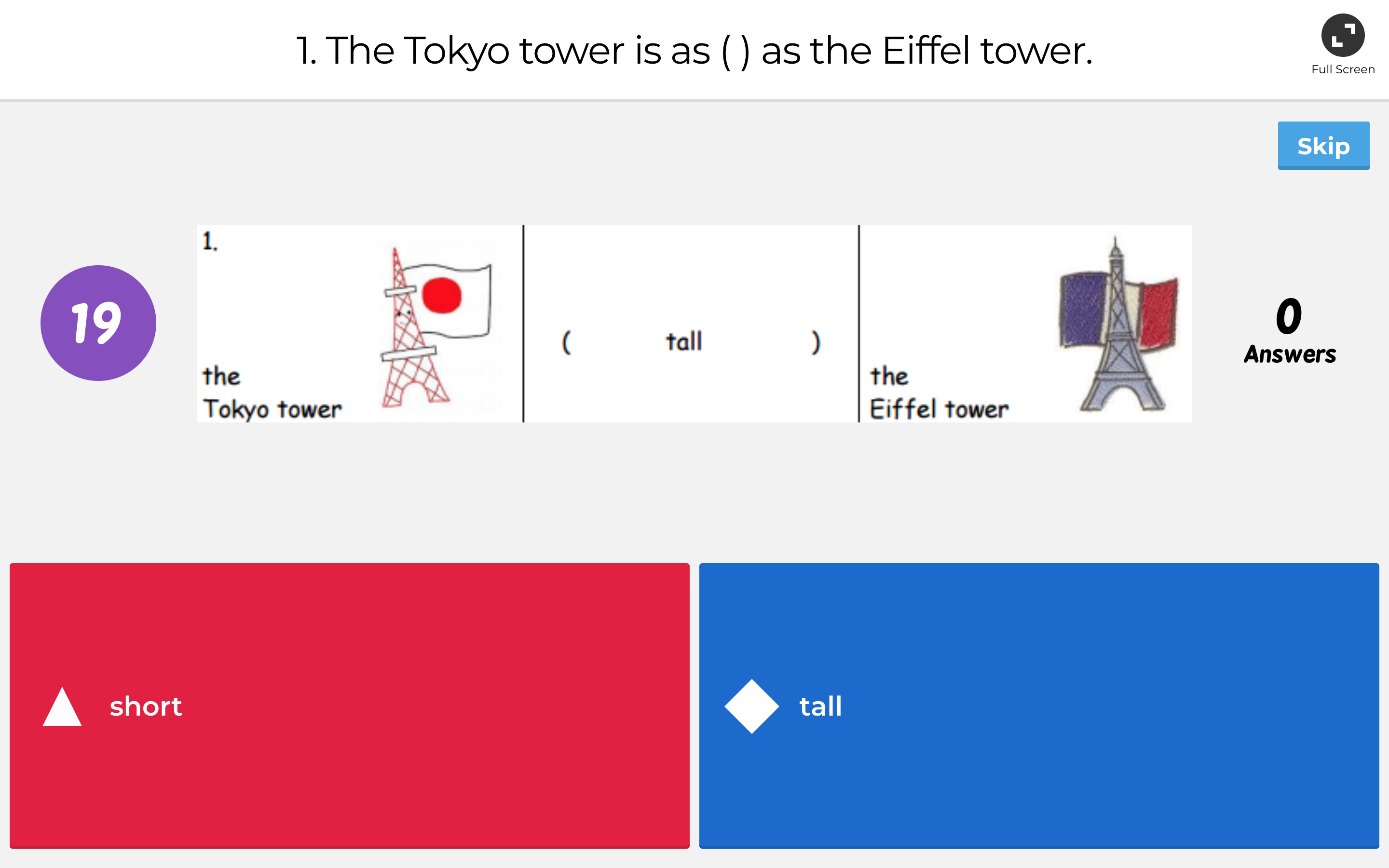Click the question title text at the top
Viewport: 1389px width, 868px height.
pos(694,50)
